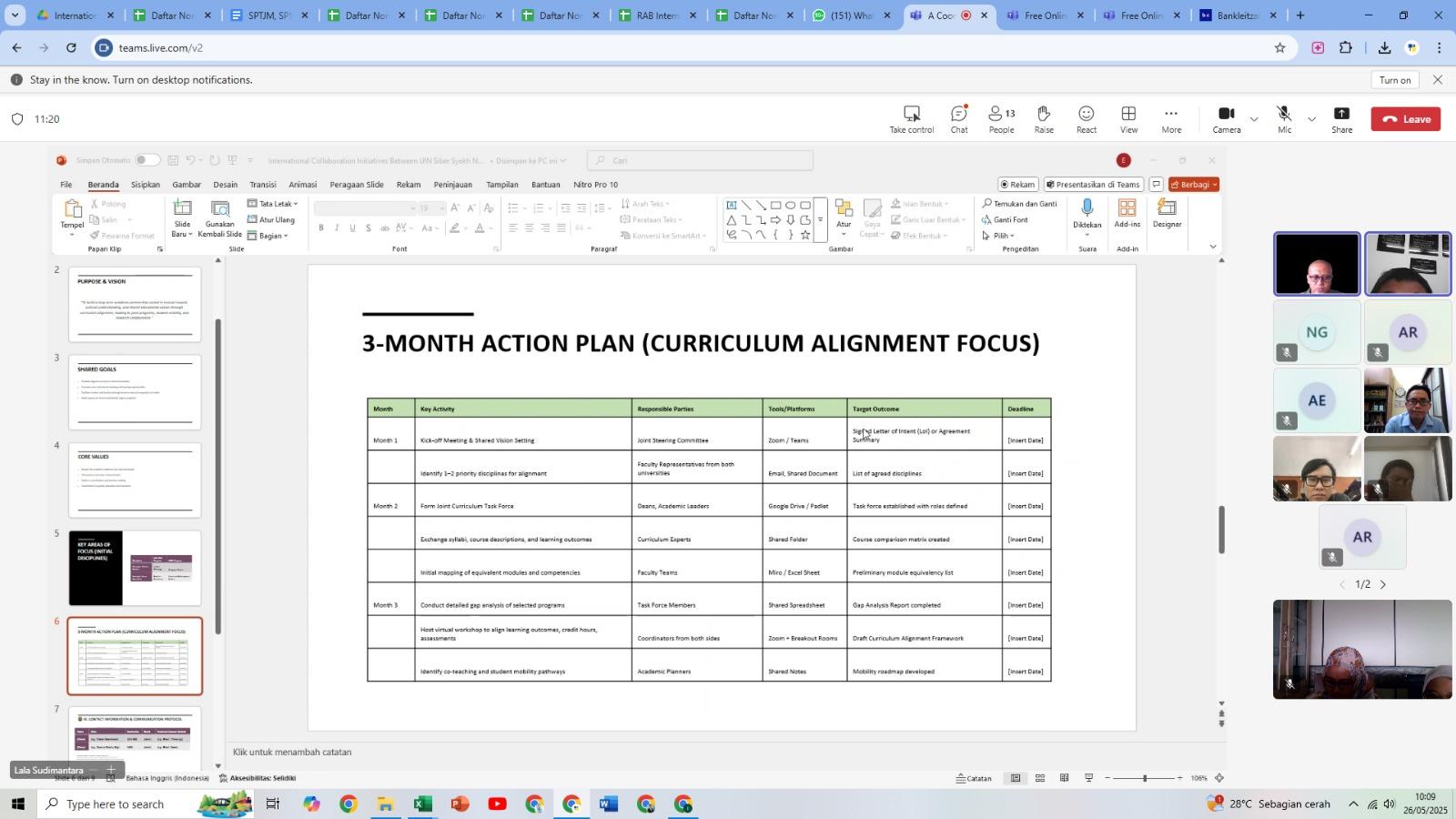Switch to Reading view in status bar
This screenshot has height=819, width=1456.
[x=1064, y=778]
